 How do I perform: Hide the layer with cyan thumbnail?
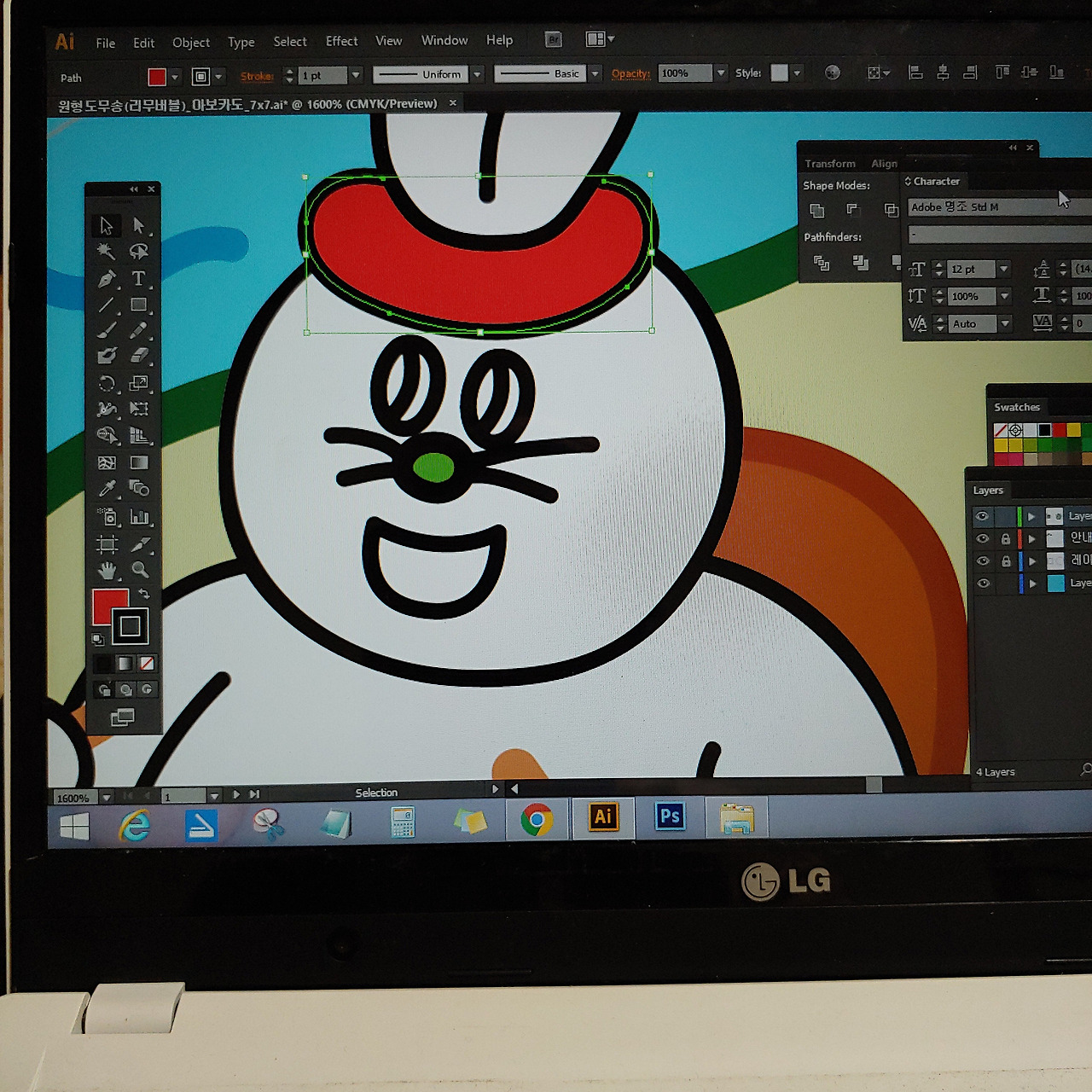pyautogui.click(x=983, y=584)
